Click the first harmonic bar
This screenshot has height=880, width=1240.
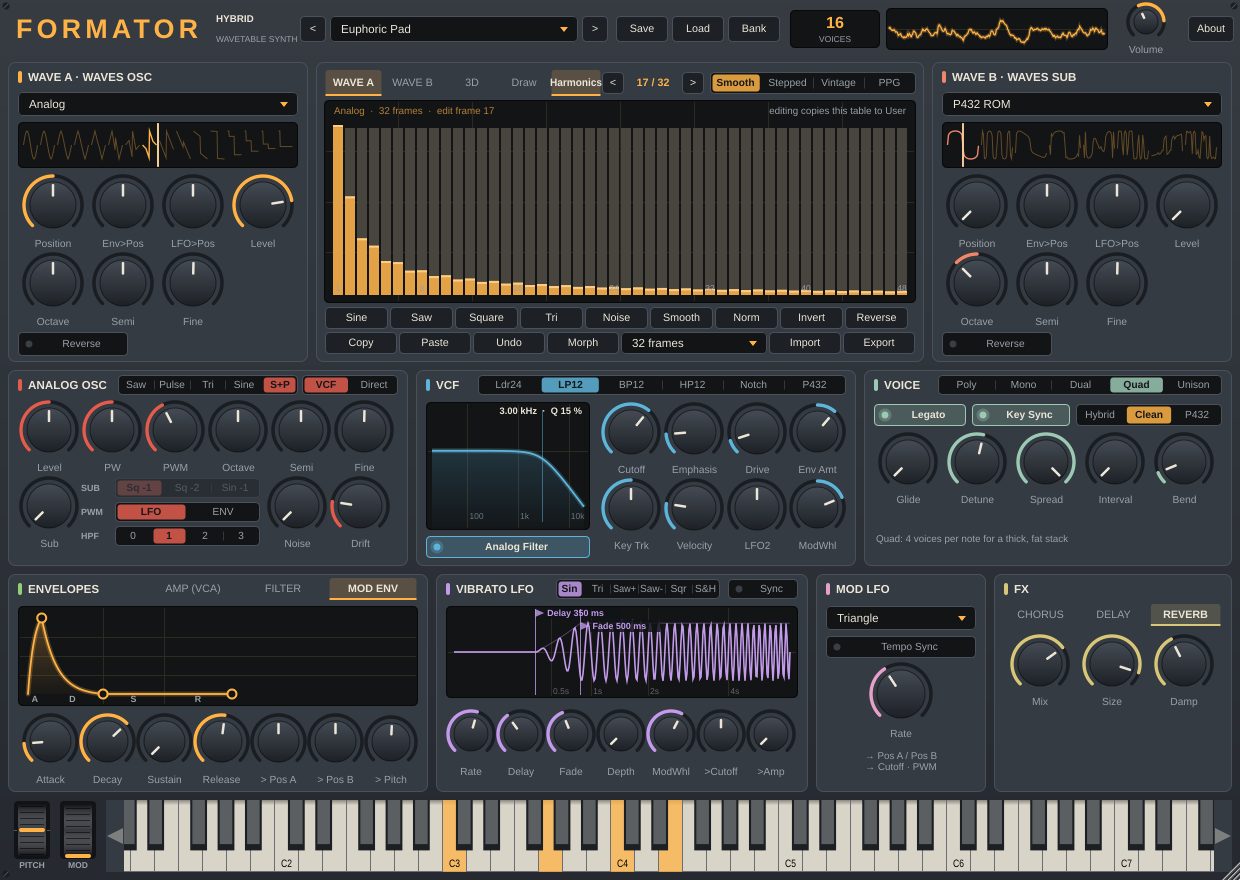coord(338,210)
